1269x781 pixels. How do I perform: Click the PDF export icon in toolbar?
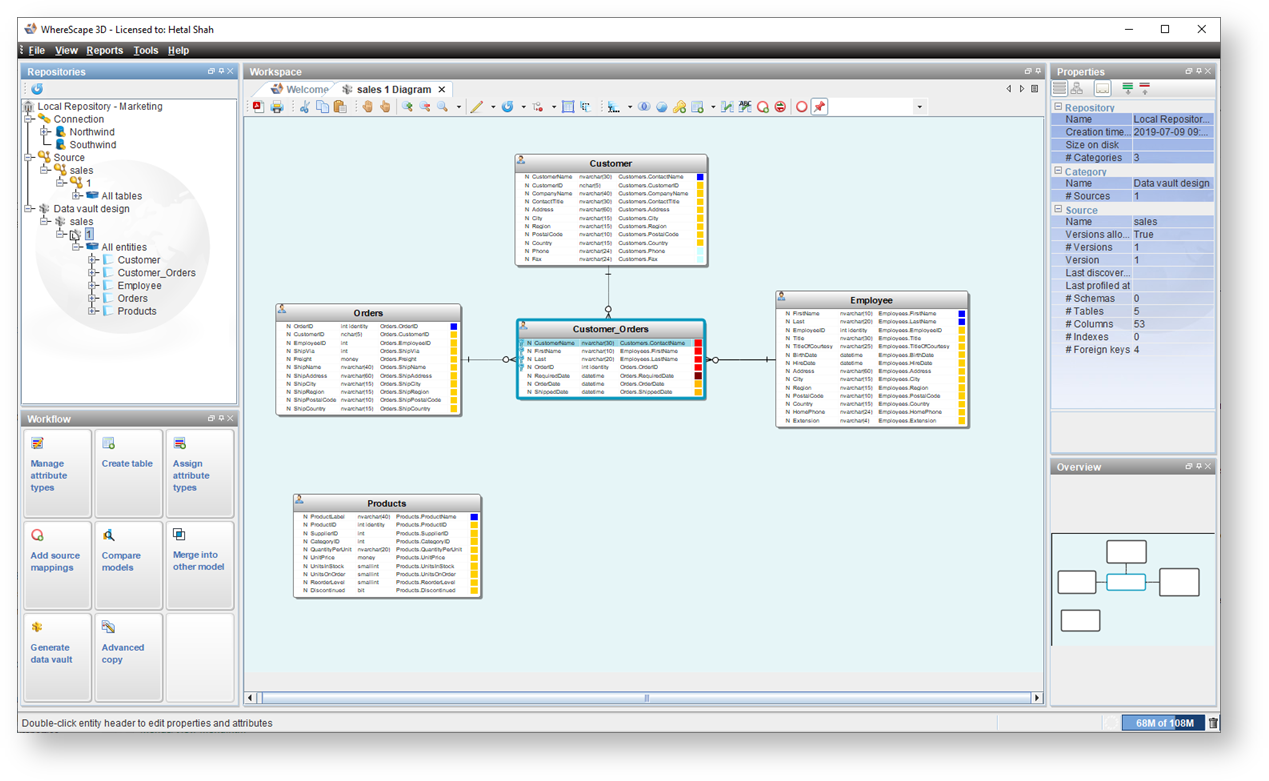(258, 107)
